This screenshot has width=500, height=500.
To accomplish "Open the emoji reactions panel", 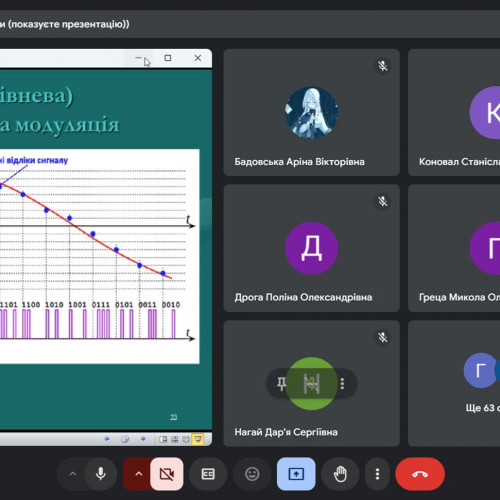I will click(x=252, y=474).
